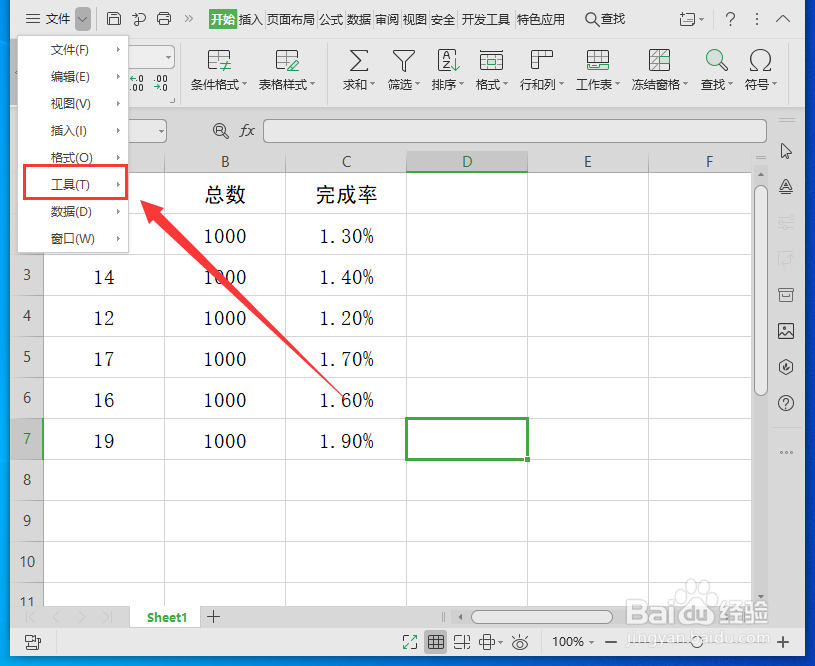Toggle reading mode crosshair in the status bar
The width and height of the screenshot is (815, 666).
coord(487,643)
